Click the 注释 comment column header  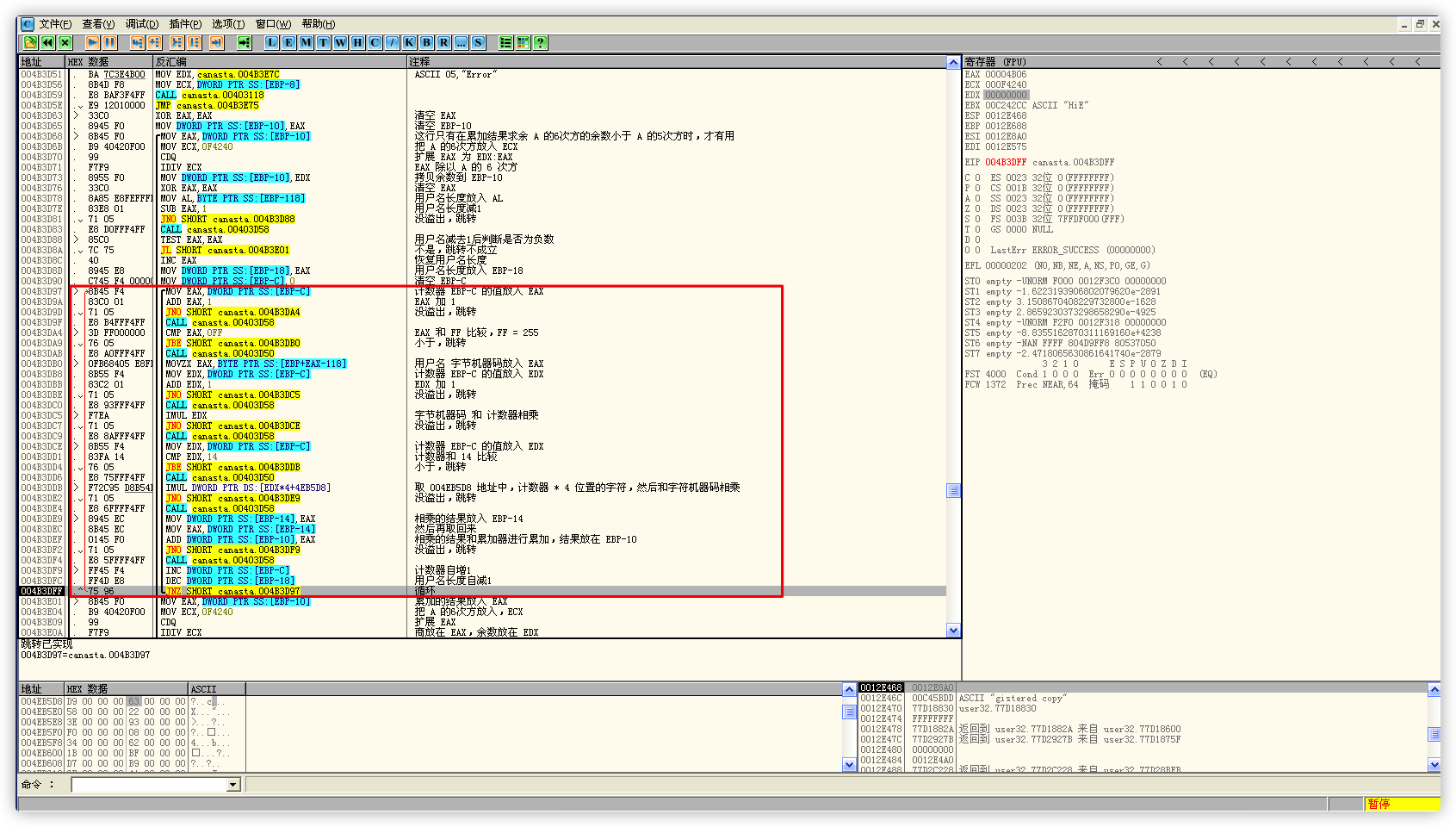click(x=419, y=62)
